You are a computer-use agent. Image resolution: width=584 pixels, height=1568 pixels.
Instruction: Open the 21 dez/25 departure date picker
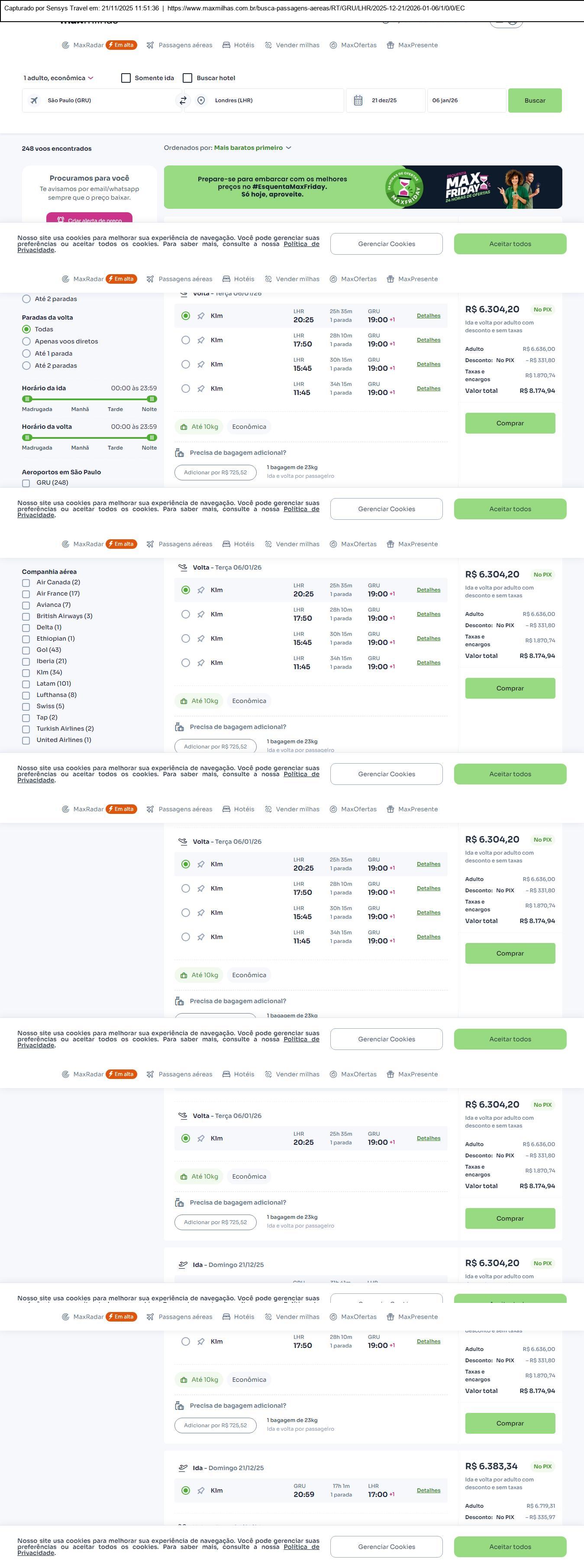(384, 100)
